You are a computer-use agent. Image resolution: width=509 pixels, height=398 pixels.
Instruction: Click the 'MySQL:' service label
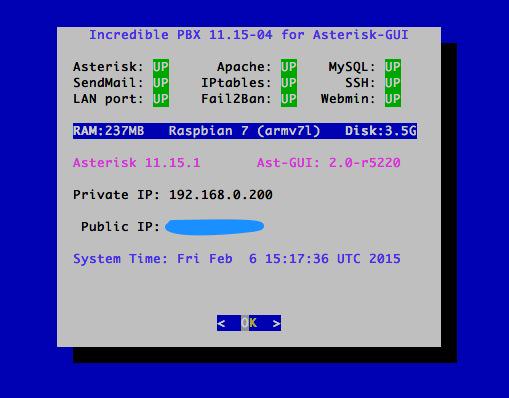pos(352,67)
